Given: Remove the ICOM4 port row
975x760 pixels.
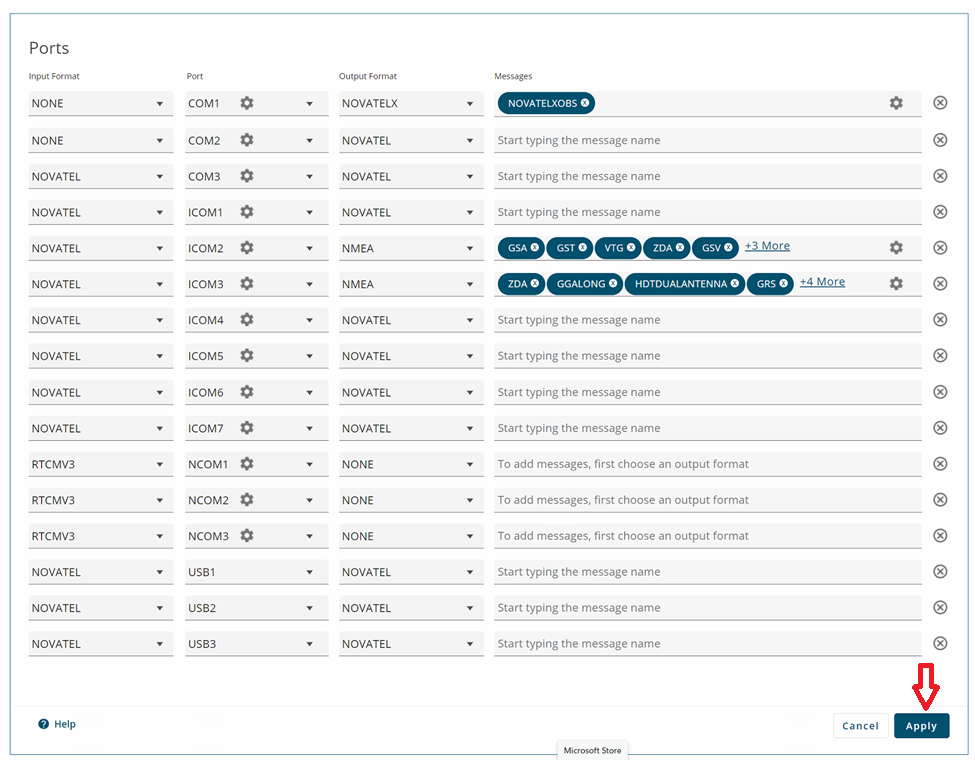Looking at the screenshot, I should pos(940,320).
